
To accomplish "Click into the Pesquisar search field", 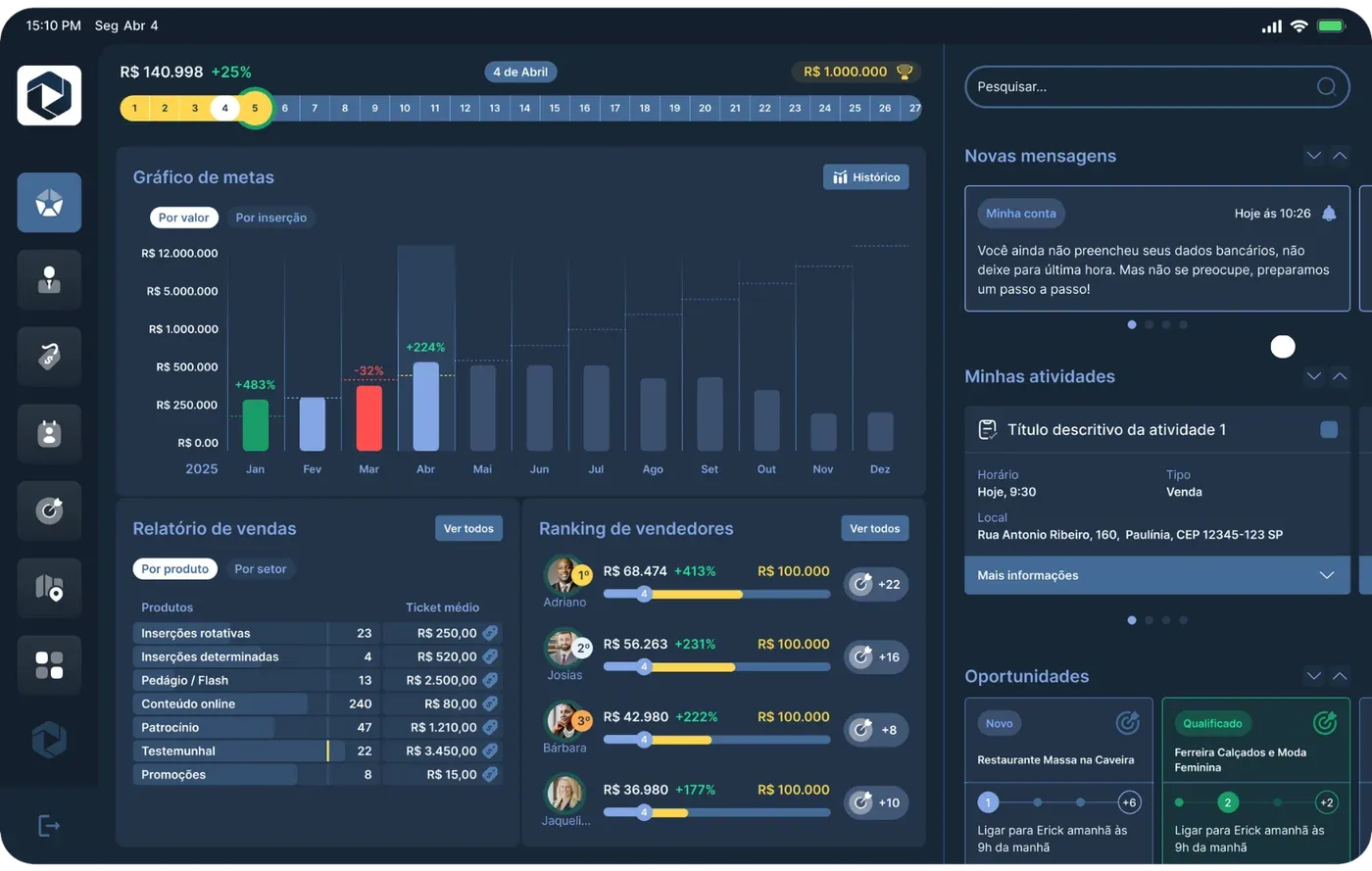I will coord(1157,86).
